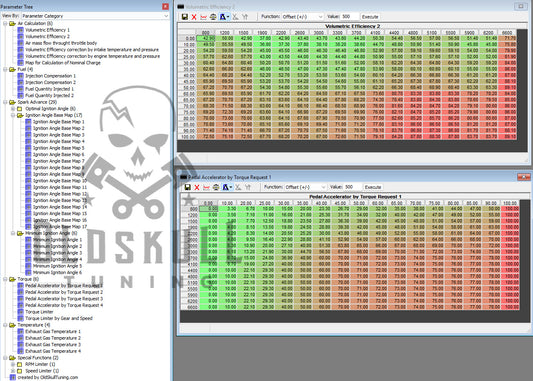Screen dimensions: 533x381
Task: Select Map for Calculation of Nominal Charge
Action: point(63,63)
